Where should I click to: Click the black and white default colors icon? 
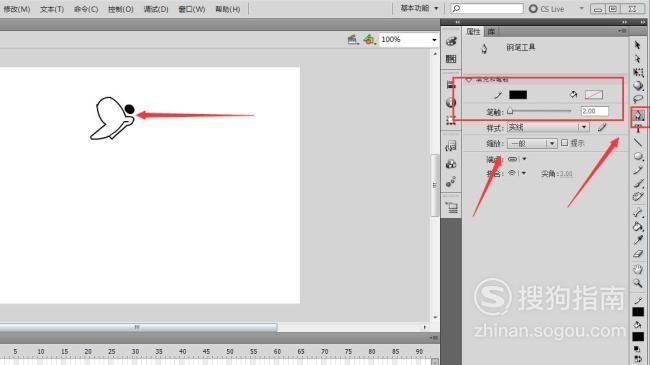(x=637, y=350)
